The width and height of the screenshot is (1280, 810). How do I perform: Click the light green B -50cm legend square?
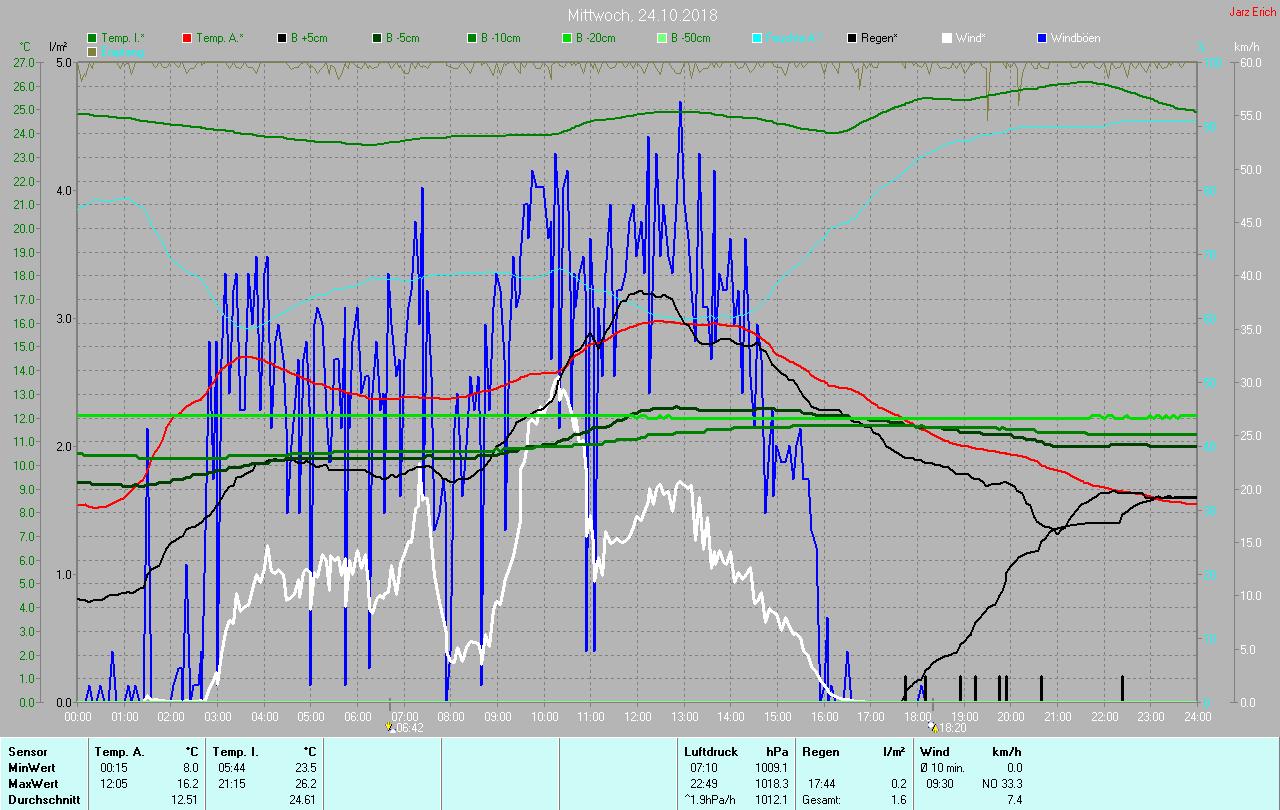[661, 38]
